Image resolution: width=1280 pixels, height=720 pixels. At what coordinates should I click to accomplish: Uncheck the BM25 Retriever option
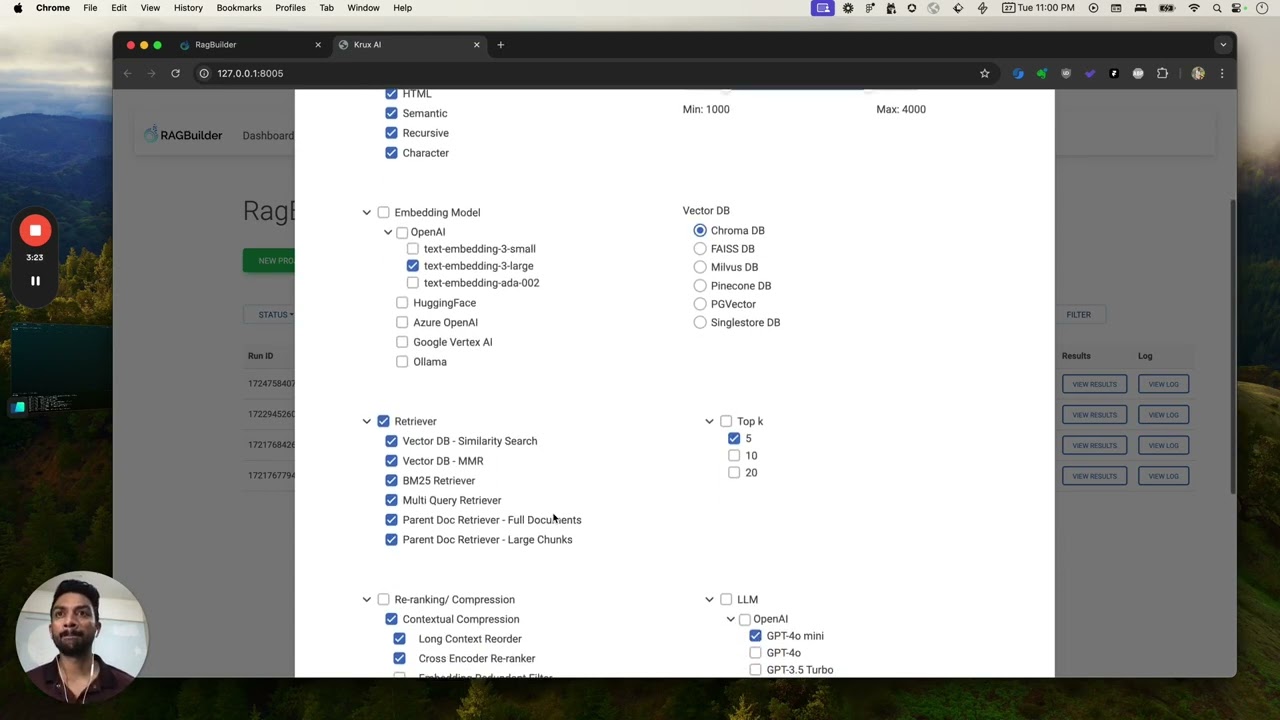click(391, 481)
